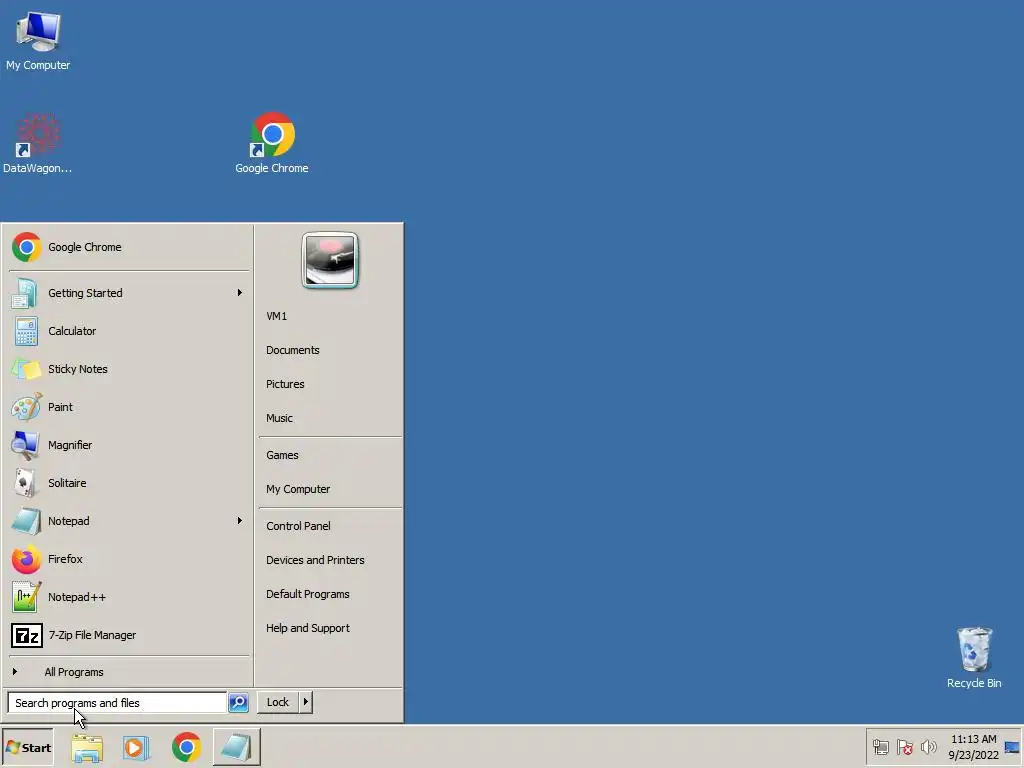This screenshot has height=768, width=1024.
Task: Click the volume speaker tray icon
Action: pyautogui.click(x=928, y=747)
